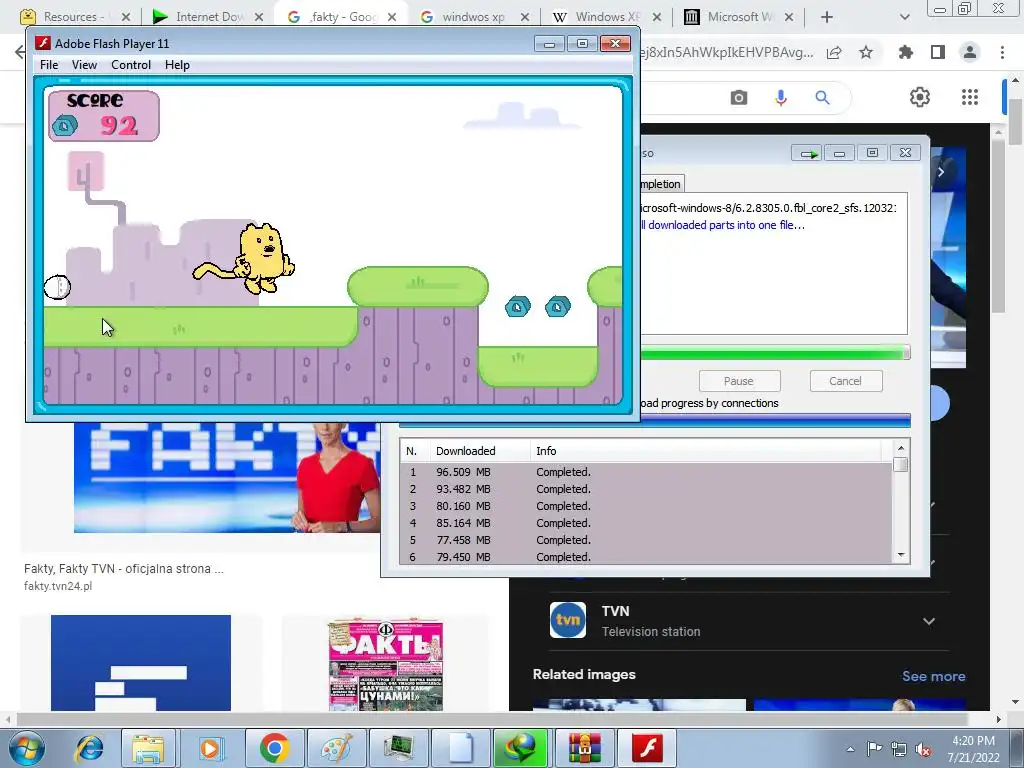This screenshot has height=768, width=1024.
Task: Switch to the fakty Google browser tab
Action: (341, 17)
